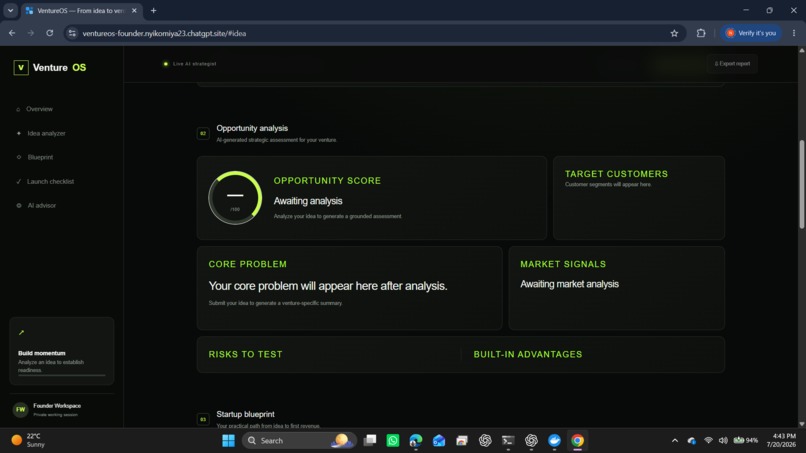Click the volume icon in the tray
Image resolution: width=806 pixels, height=453 pixels.
coord(723,441)
